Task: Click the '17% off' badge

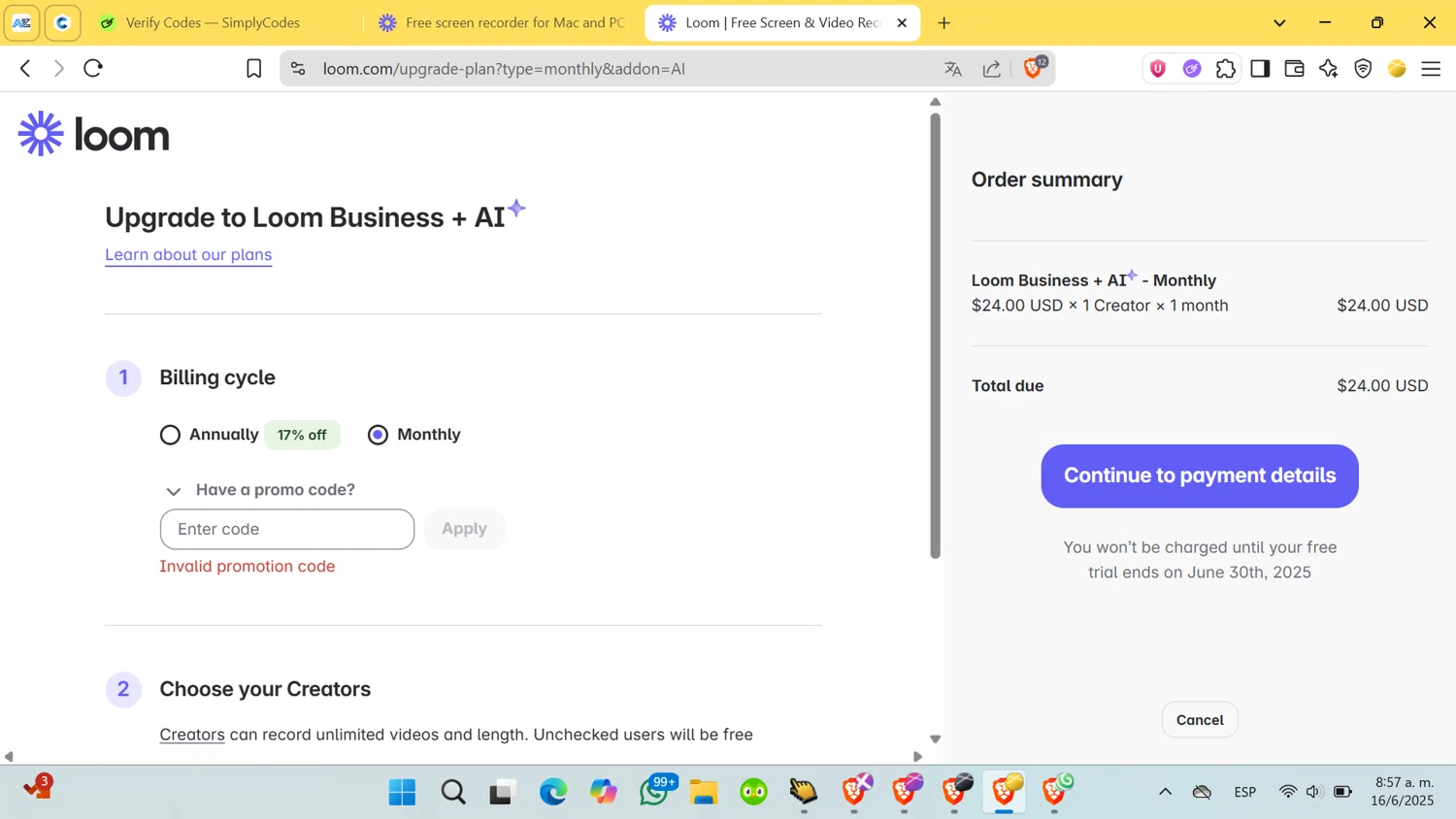Action: (302, 435)
